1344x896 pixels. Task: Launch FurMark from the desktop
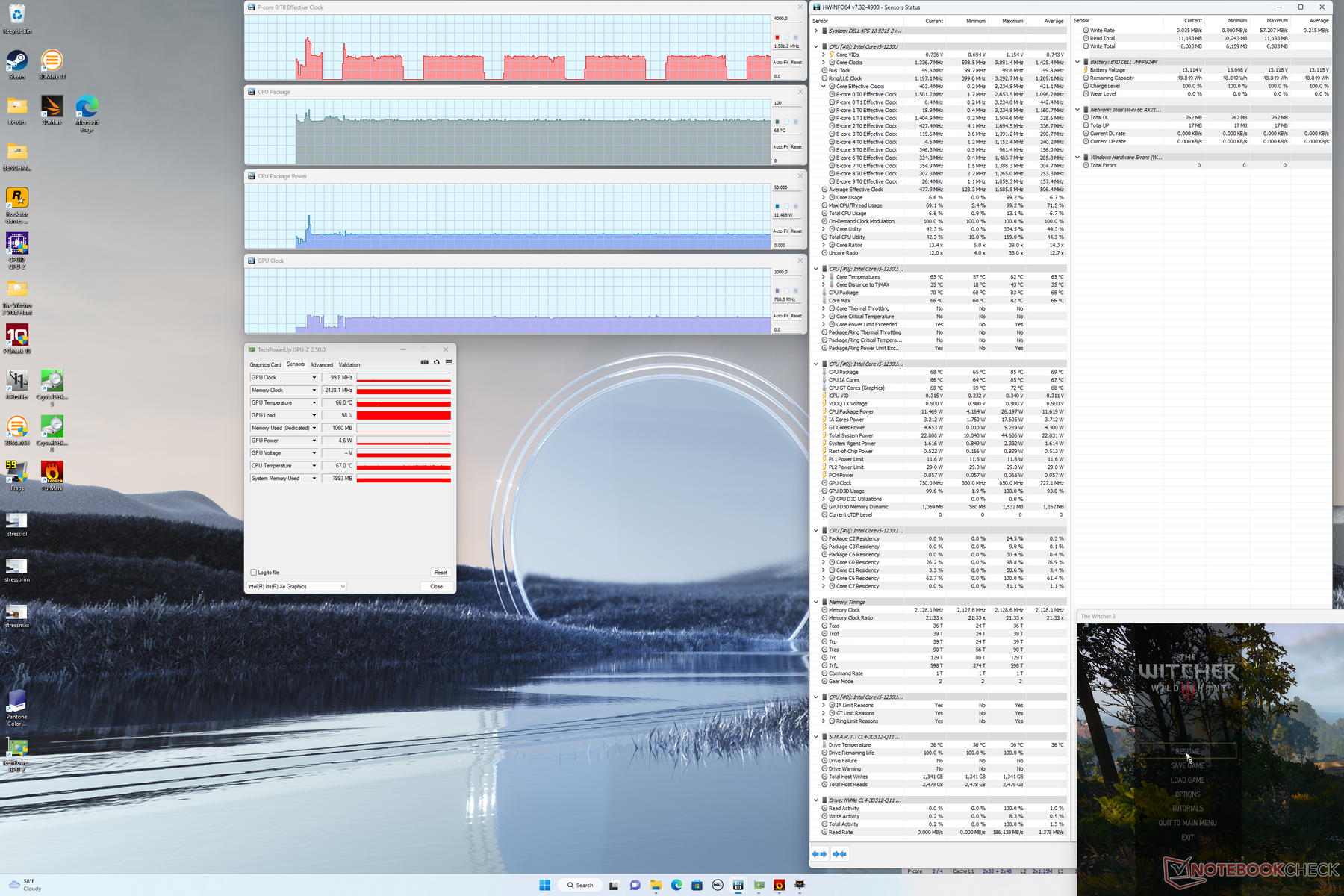click(x=52, y=476)
